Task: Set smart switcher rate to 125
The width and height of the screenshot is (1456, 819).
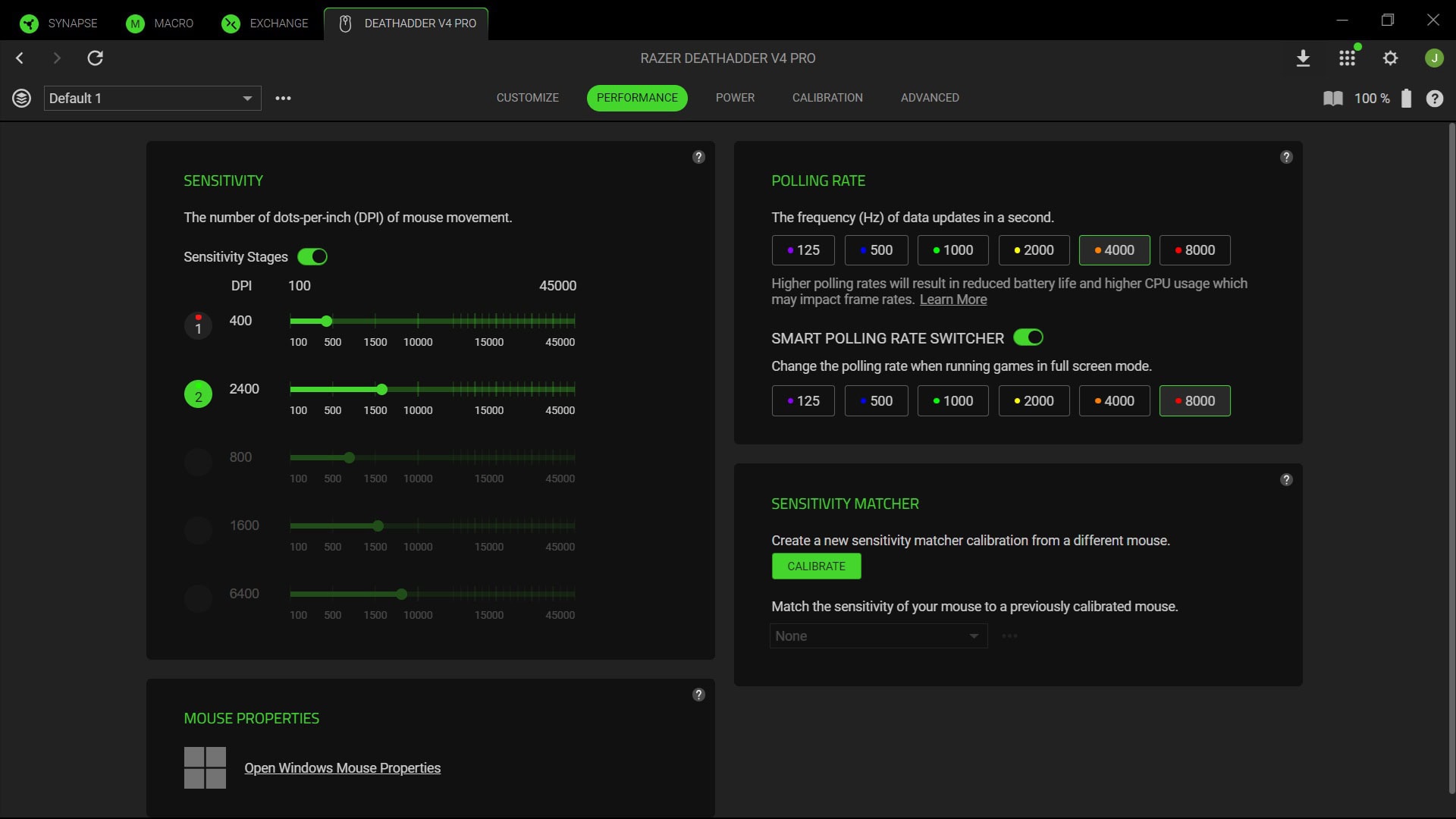Action: tap(803, 401)
